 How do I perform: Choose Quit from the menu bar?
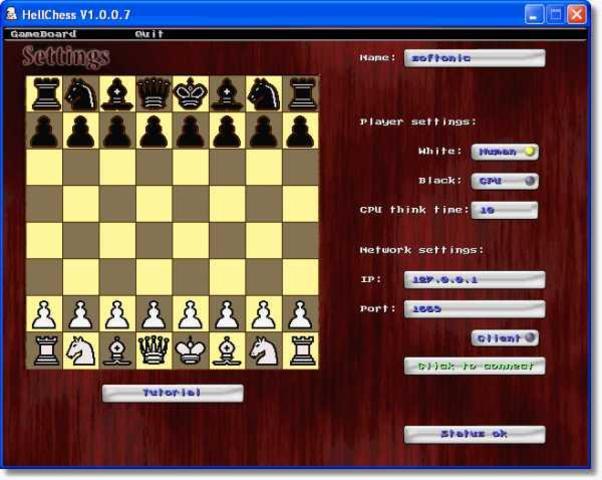tap(149, 34)
